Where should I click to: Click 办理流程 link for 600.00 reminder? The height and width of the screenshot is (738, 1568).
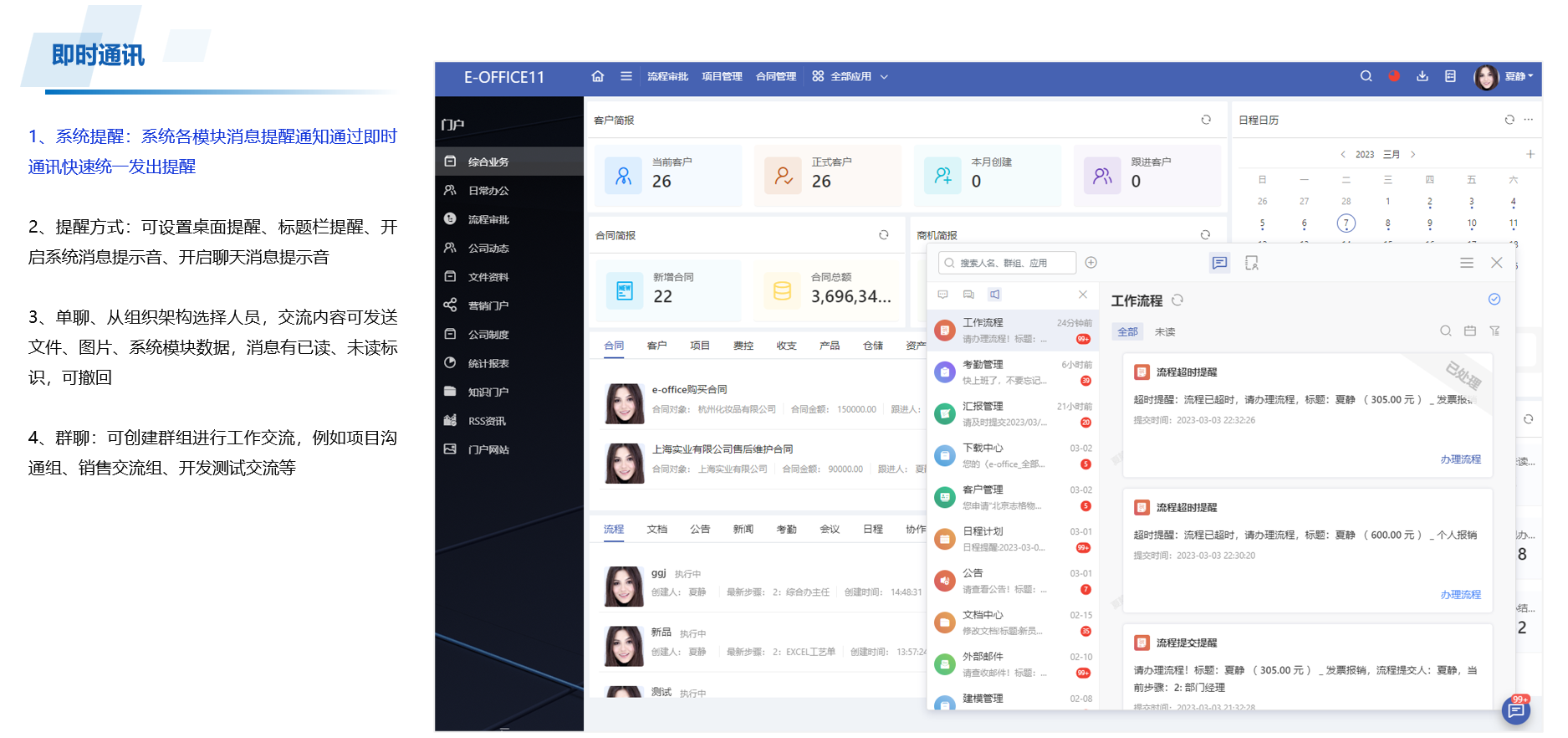click(1460, 595)
